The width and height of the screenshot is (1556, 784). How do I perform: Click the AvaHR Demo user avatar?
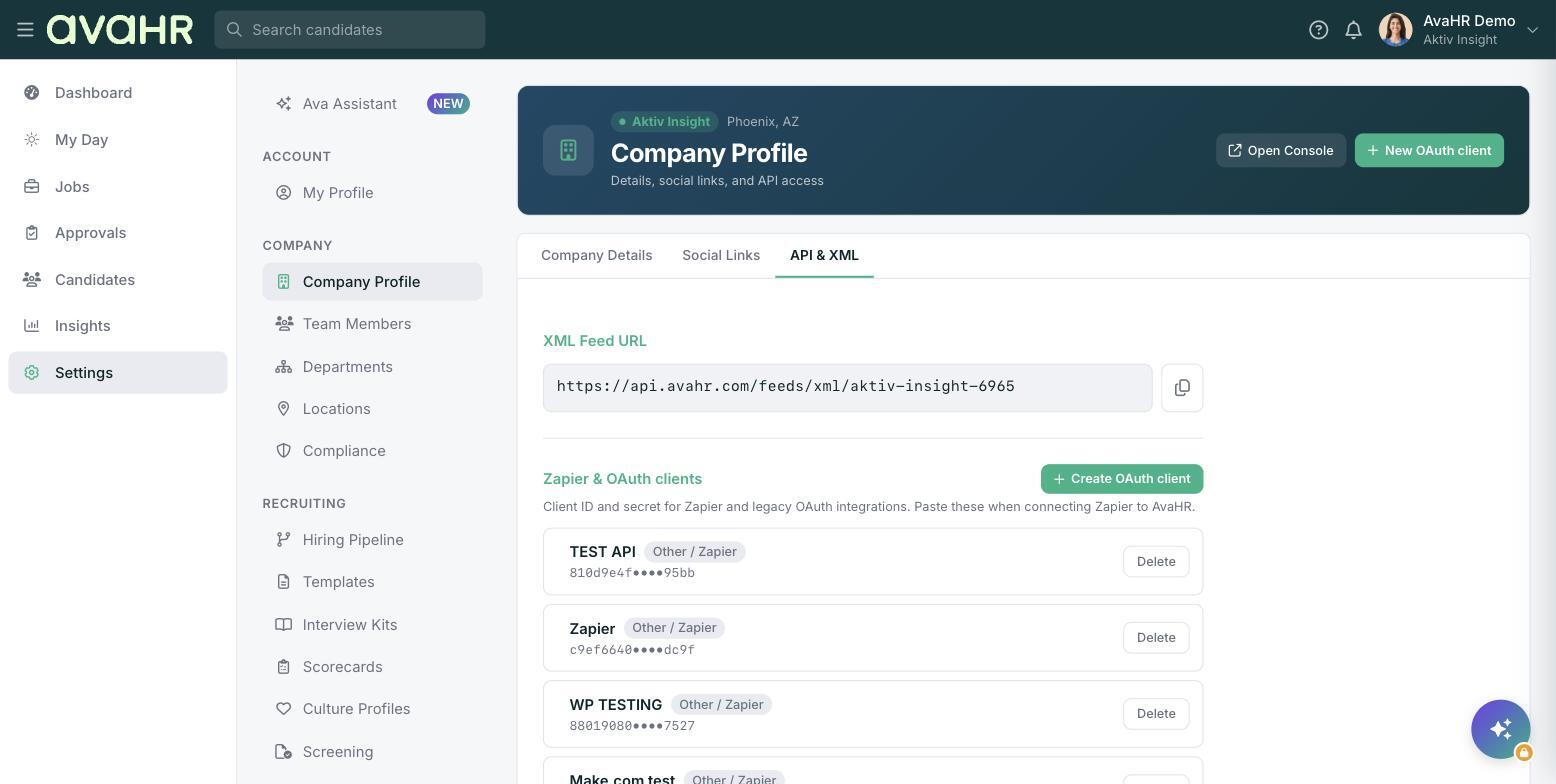1395,30
